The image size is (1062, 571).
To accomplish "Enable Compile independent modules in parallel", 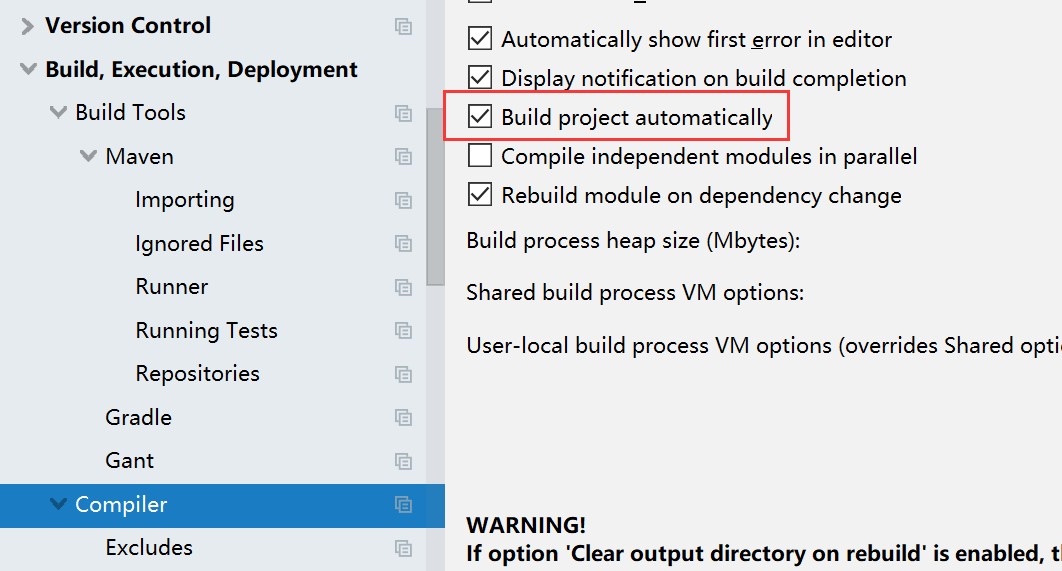I will pyautogui.click(x=481, y=156).
